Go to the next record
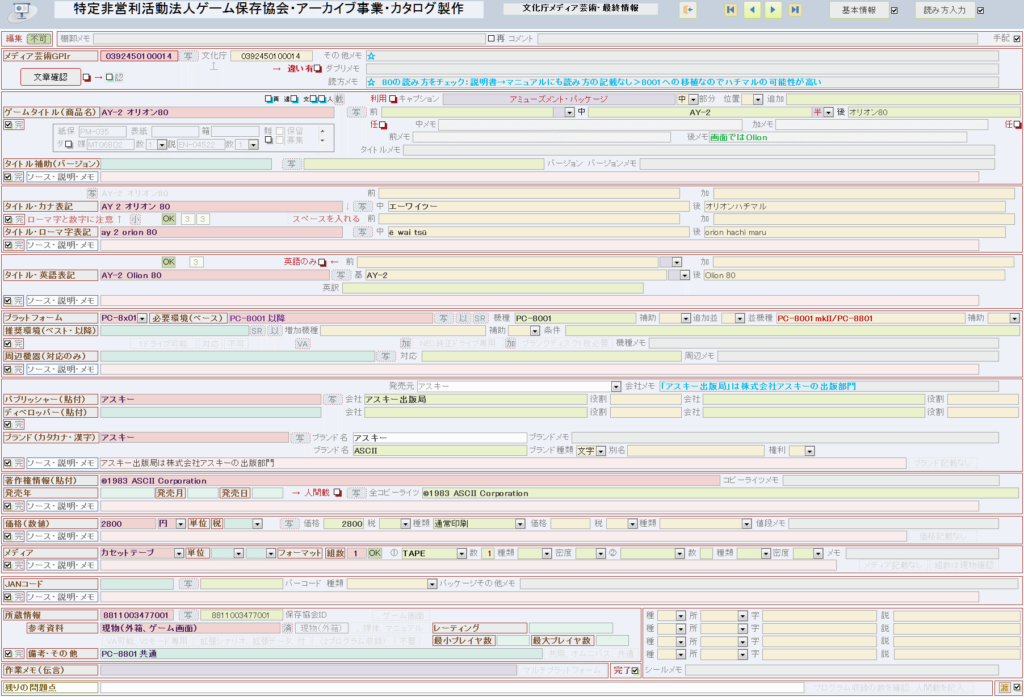Image resolution: width=1024 pixels, height=697 pixels. pyautogui.click(x=773, y=10)
